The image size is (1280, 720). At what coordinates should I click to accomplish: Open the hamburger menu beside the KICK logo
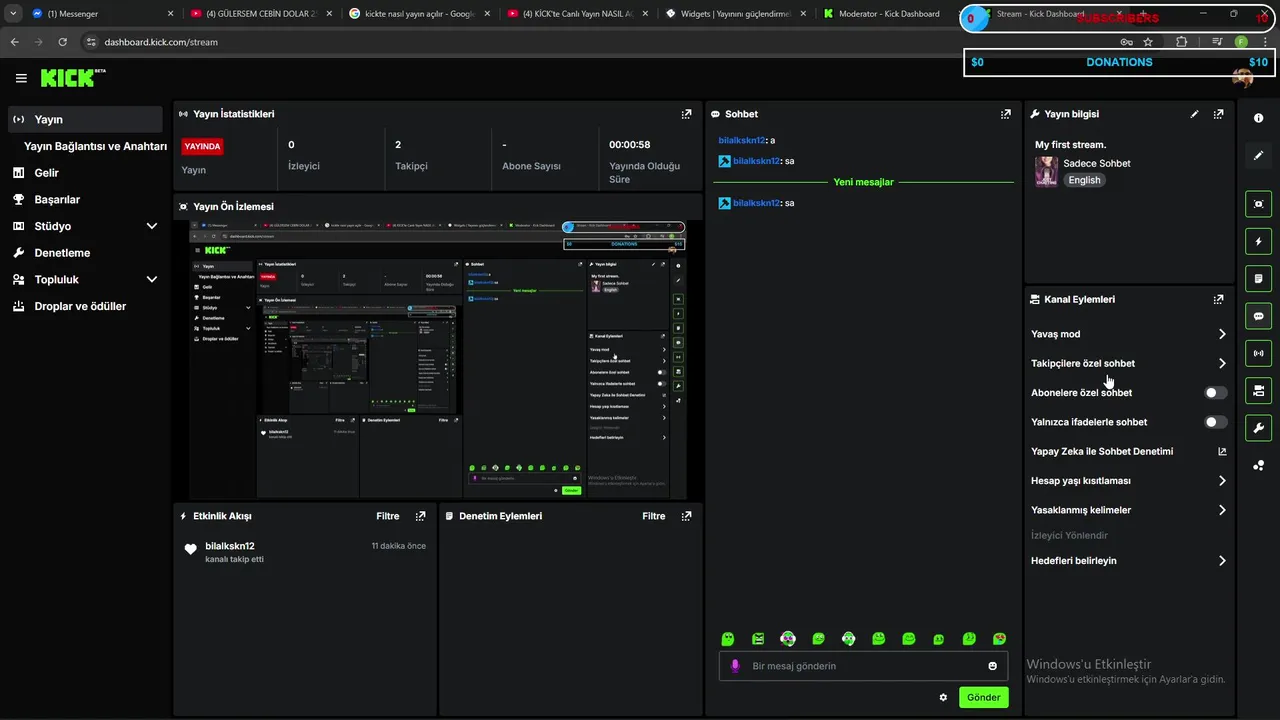click(x=21, y=78)
